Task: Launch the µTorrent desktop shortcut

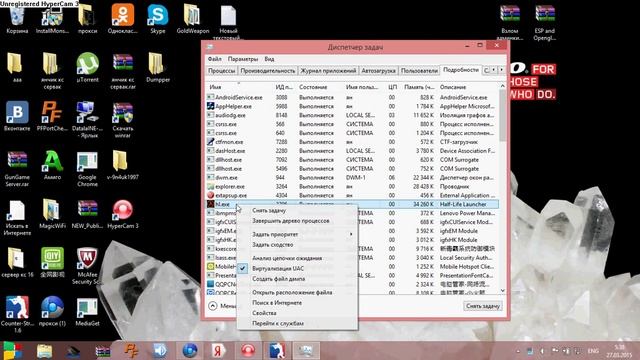Action: point(87,67)
